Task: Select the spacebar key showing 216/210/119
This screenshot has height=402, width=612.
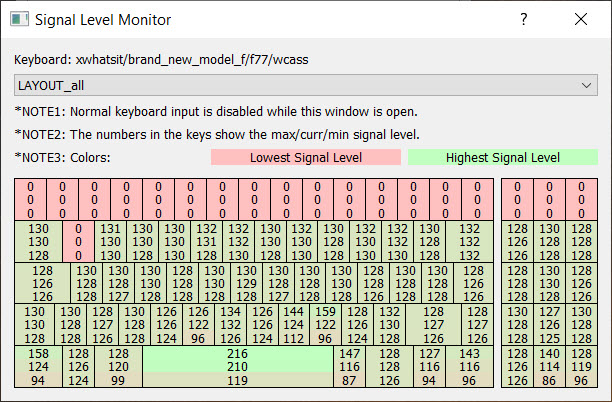Action: 238,367
